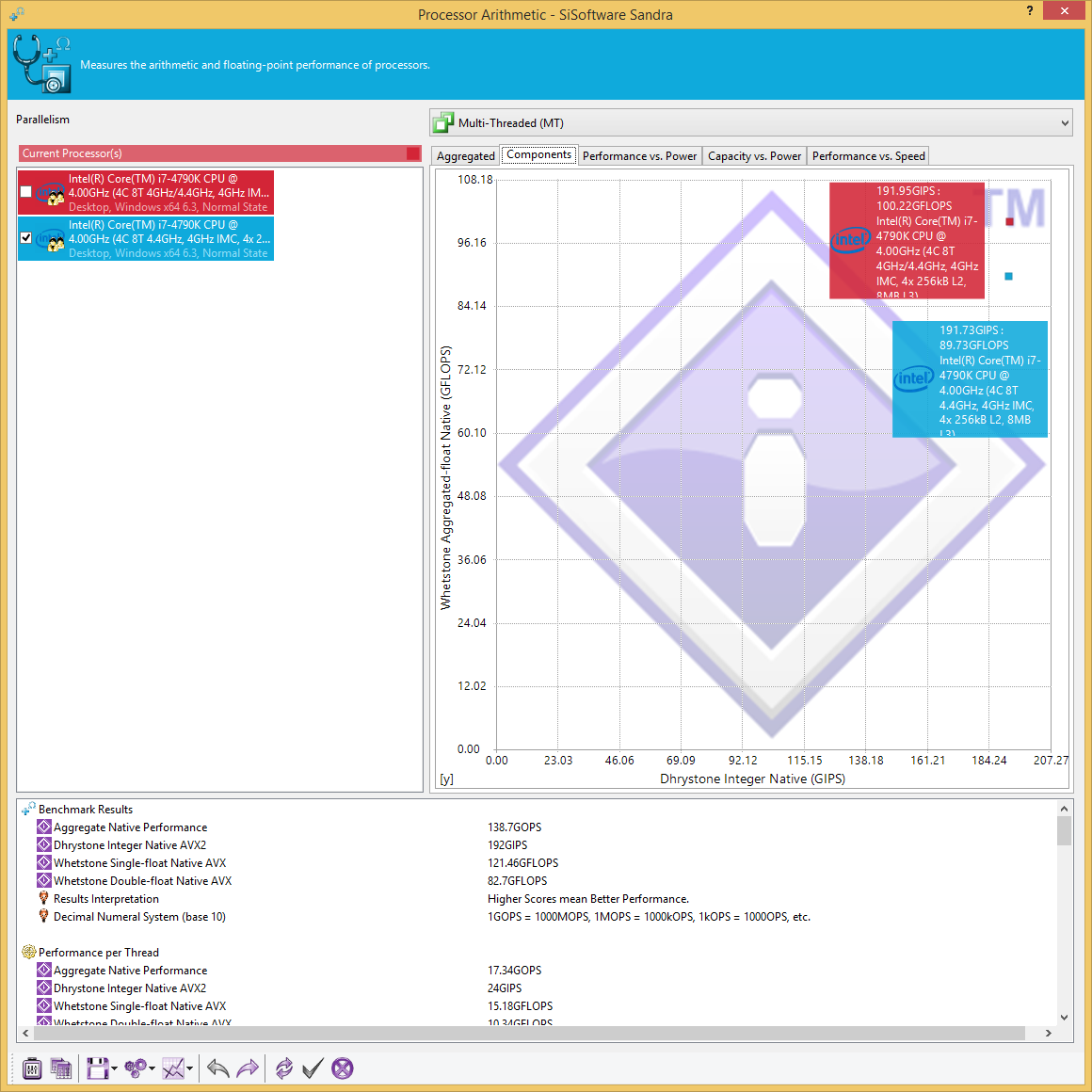1092x1092 pixels.
Task: Click the blue data point on chart
Action: click(1008, 277)
